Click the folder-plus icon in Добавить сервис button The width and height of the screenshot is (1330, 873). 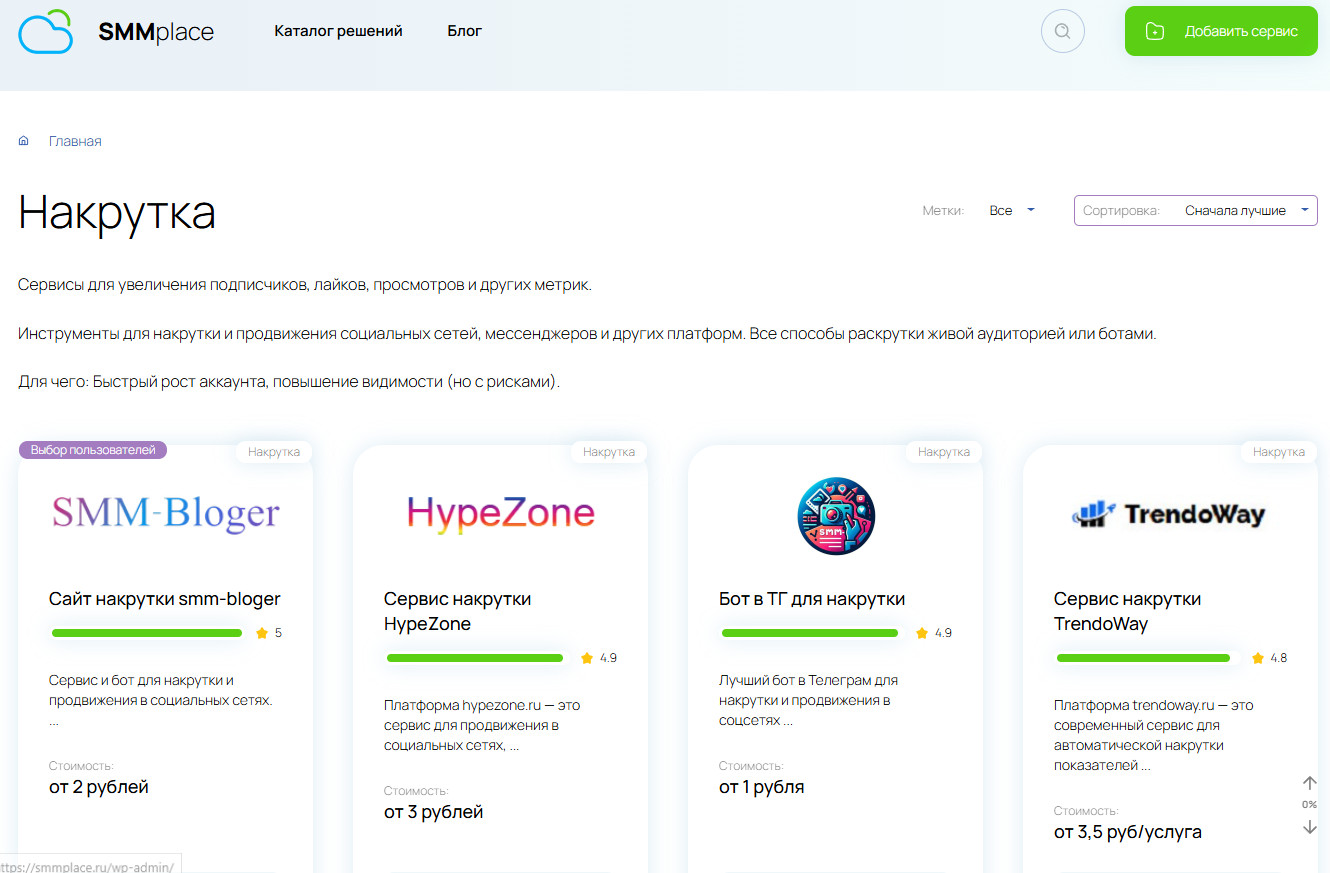pyautogui.click(x=1154, y=31)
